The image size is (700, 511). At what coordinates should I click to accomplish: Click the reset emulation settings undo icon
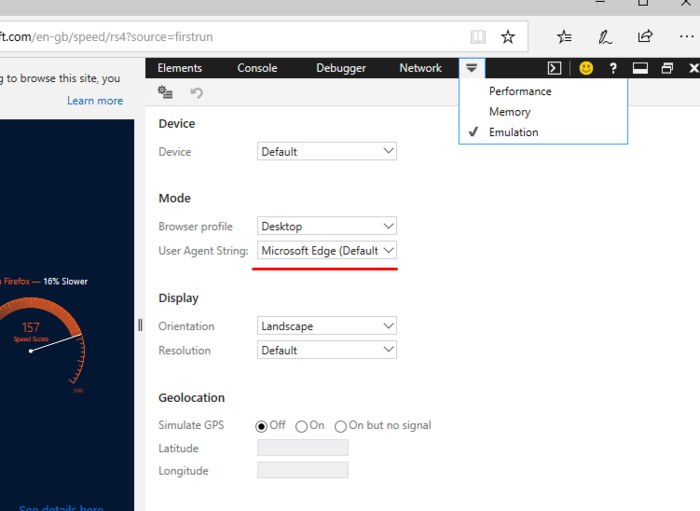pos(196,93)
